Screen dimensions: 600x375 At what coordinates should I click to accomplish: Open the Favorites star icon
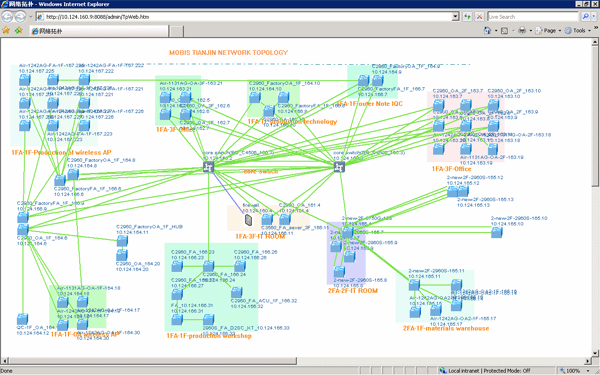pos(6,30)
